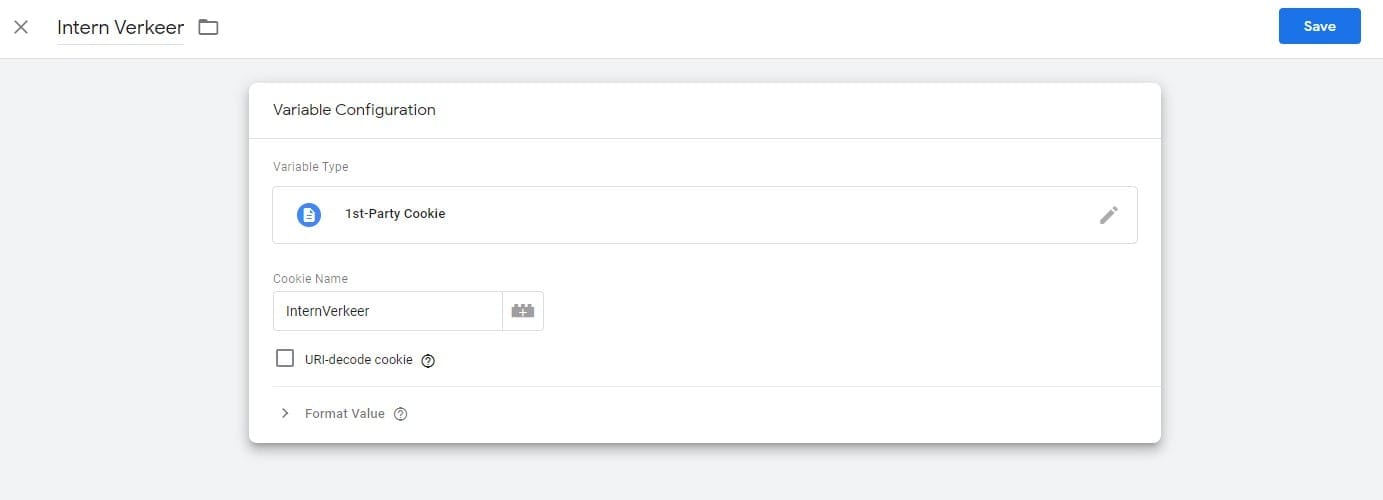The width and height of the screenshot is (1383, 500).
Task: Expand Format Value using the chevron arrow
Action: [x=285, y=413]
